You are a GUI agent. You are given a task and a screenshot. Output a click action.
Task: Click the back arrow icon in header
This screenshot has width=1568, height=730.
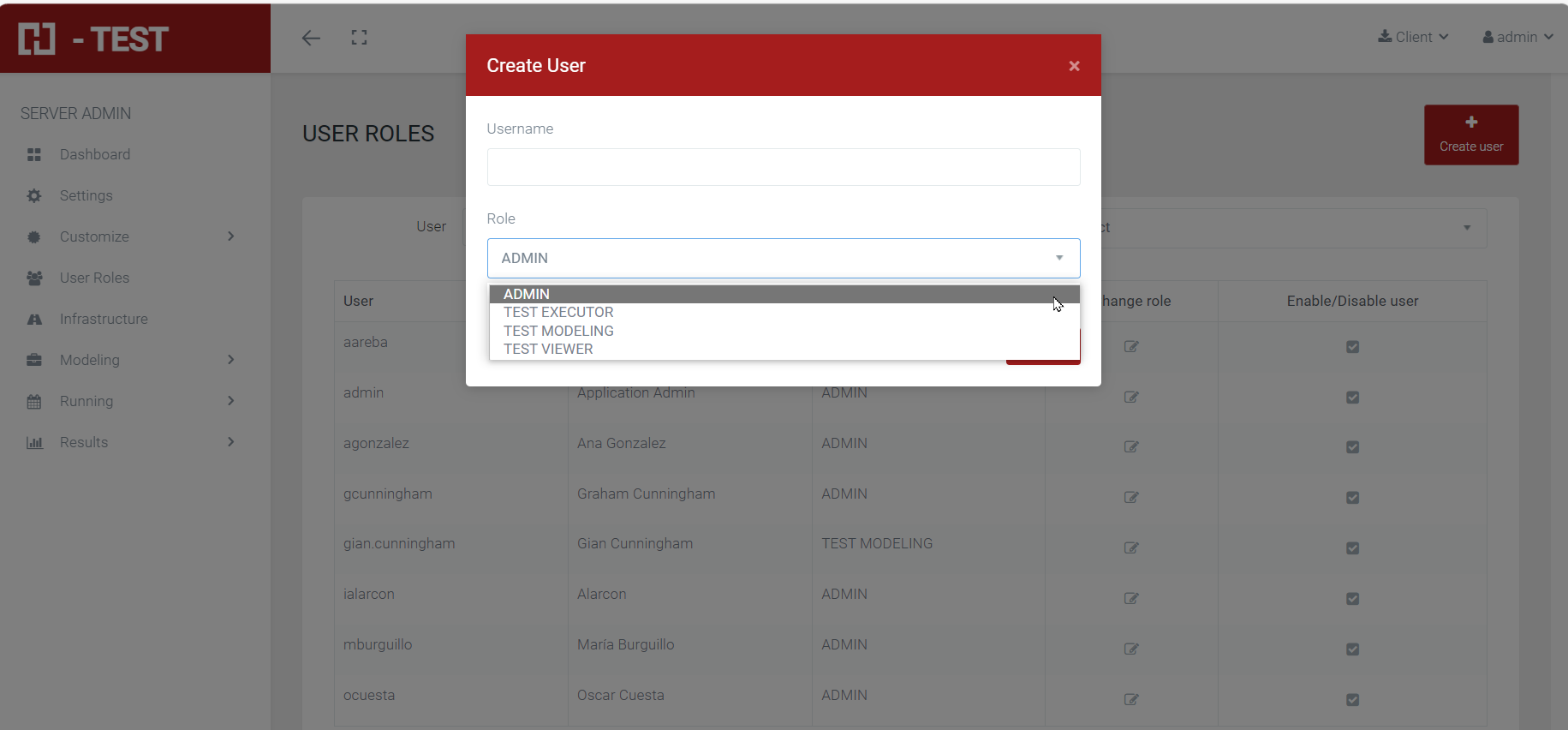(x=311, y=38)
